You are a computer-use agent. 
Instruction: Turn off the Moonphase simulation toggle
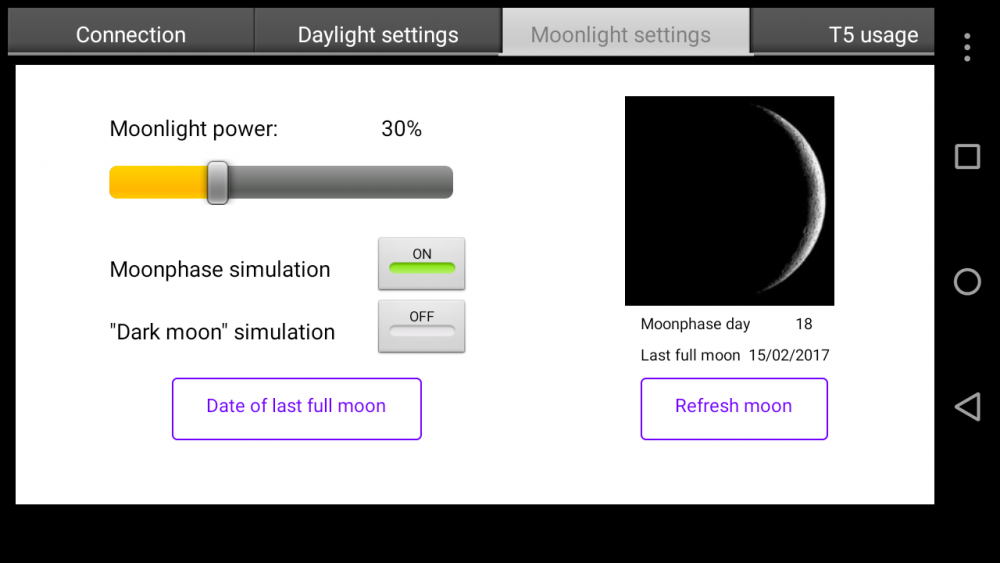(x=421, y=263)
